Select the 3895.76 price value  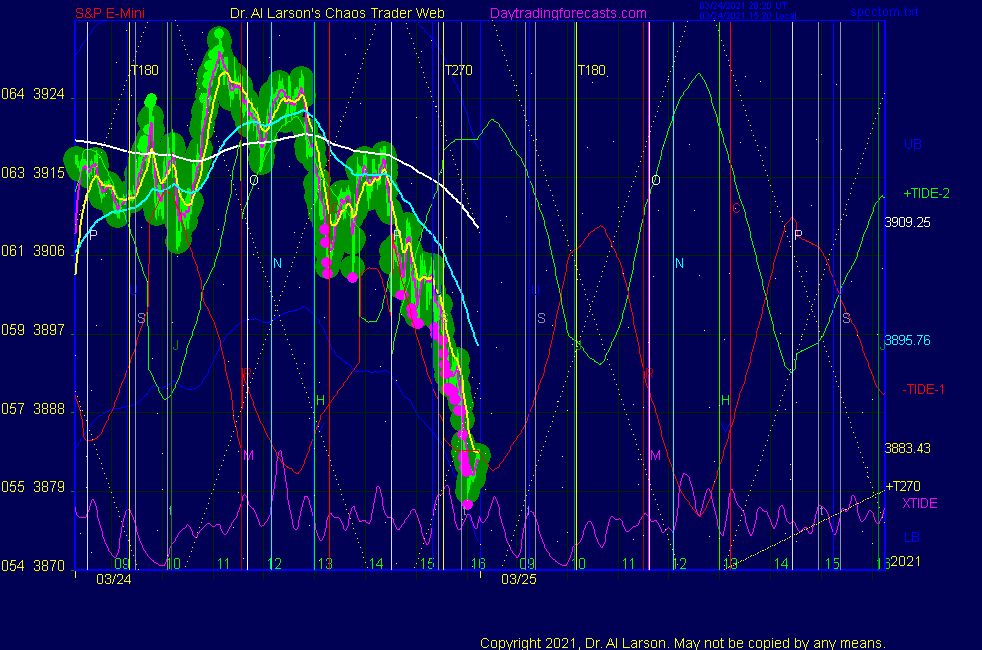(907, 341)
